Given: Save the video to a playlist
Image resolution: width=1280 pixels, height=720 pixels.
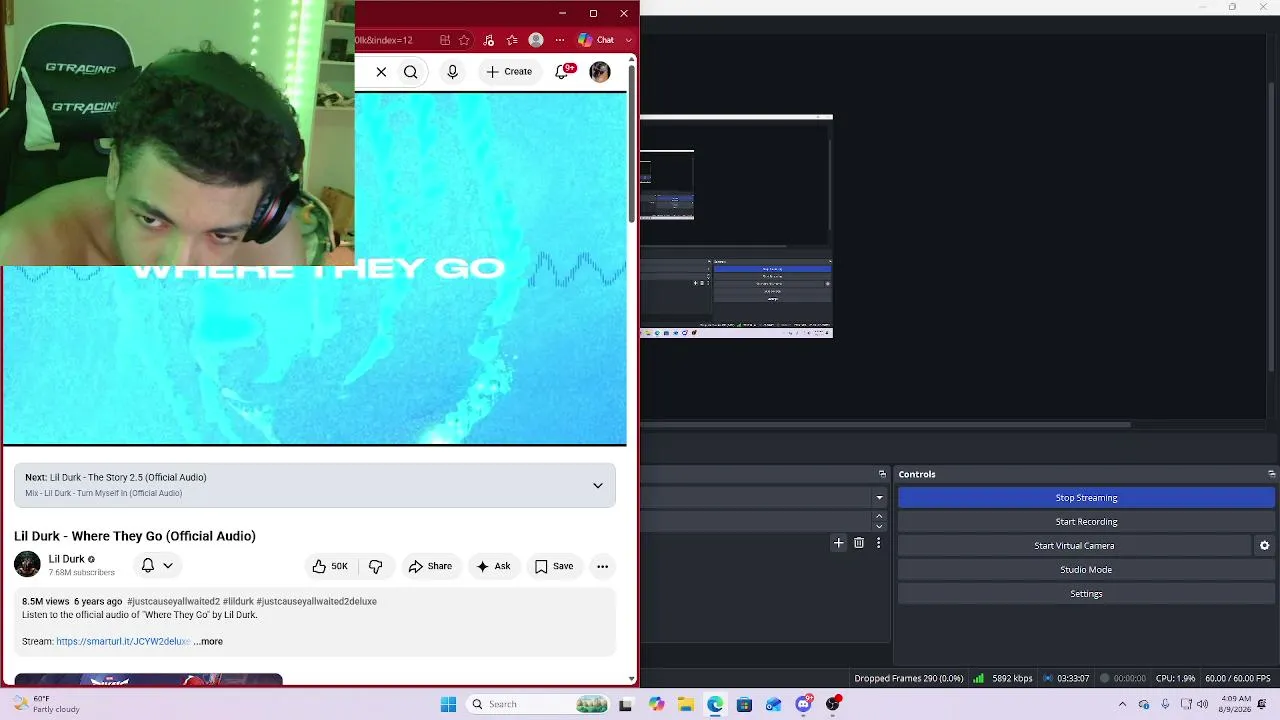Looking at the screenshot, I should pyautogui.click(x=554, y=566).
